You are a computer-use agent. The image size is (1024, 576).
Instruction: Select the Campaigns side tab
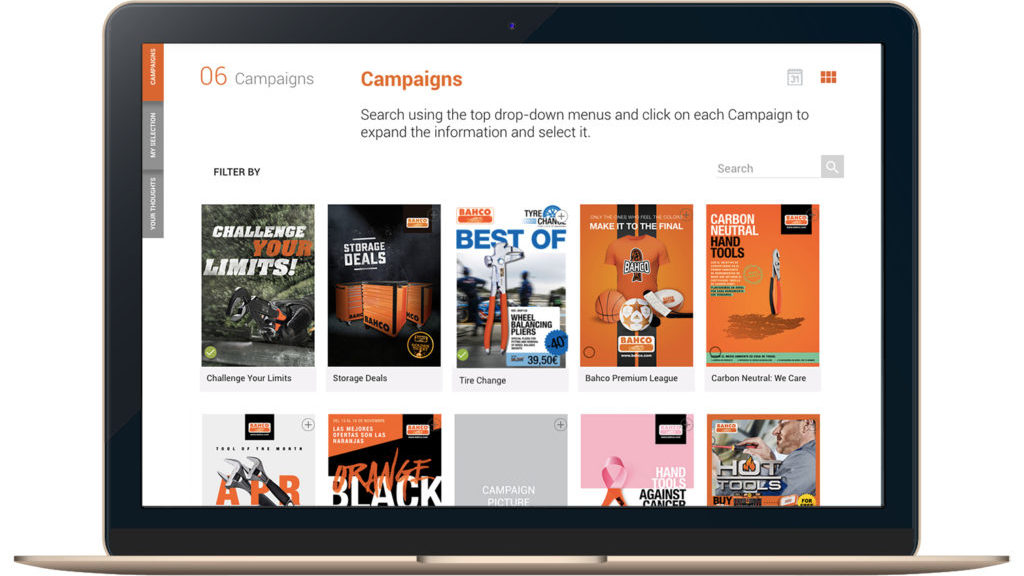153,72
